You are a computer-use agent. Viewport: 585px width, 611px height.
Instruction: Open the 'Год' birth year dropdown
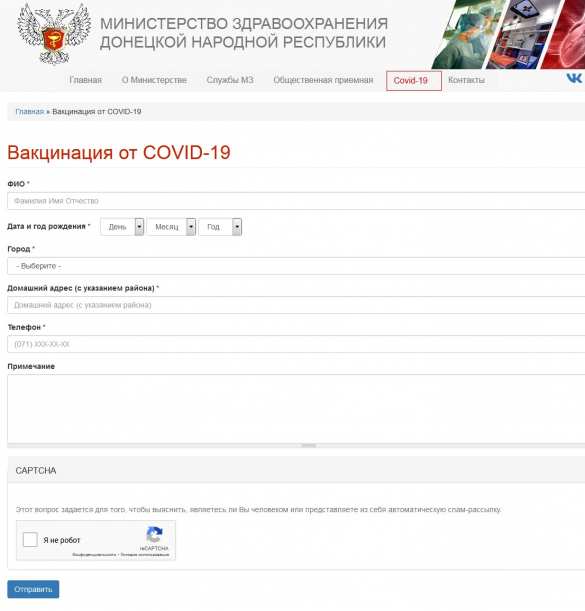pos(220,227)
